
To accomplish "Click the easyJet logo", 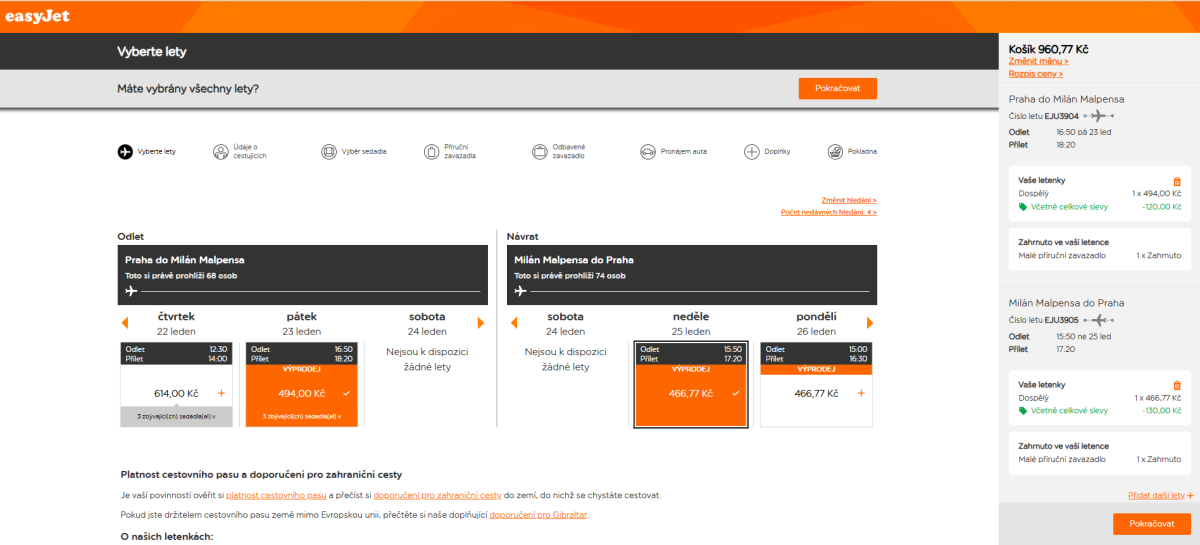I will point(38,15).
